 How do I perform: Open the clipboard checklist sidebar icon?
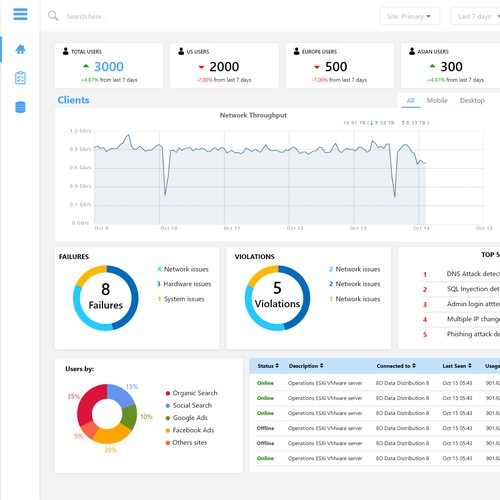[x=20, y=78]
